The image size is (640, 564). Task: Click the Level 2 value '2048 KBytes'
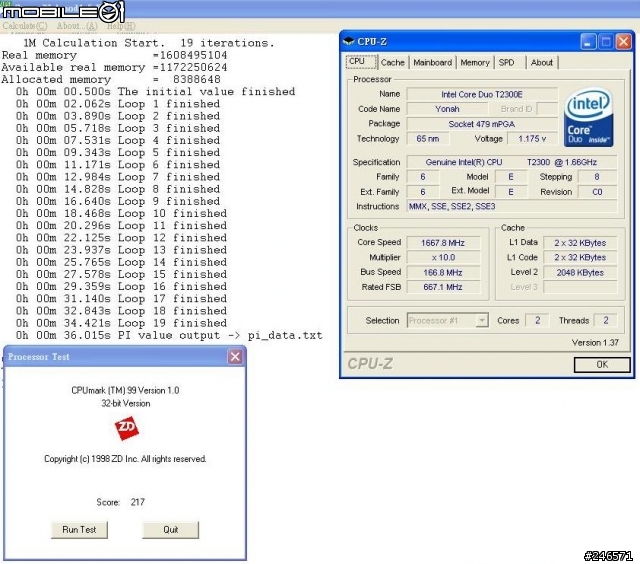tap(580, 272)
